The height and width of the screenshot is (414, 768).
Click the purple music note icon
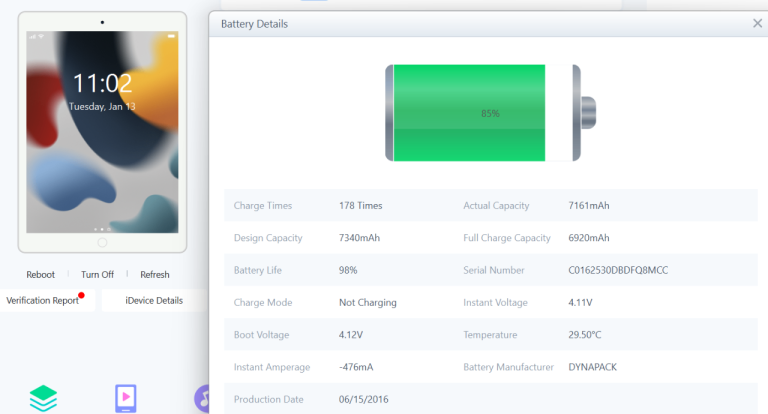(204, 399)
